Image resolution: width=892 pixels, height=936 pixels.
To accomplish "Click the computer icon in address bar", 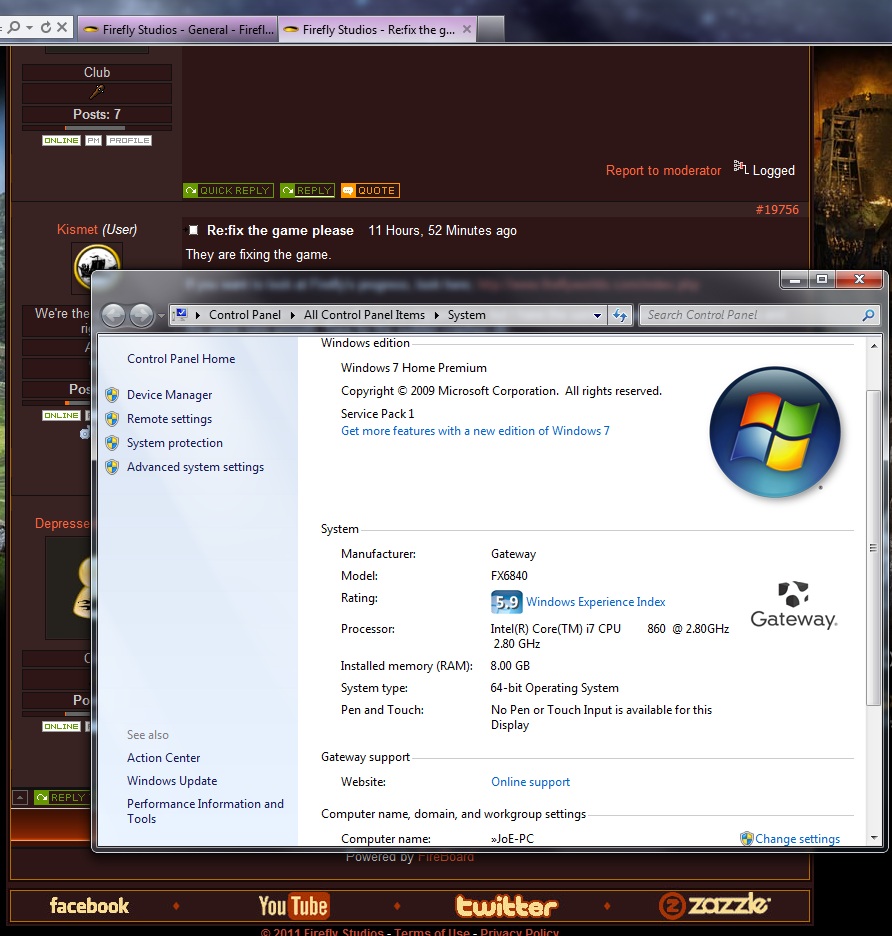I will pyautogui.click(x=181, y=315).
